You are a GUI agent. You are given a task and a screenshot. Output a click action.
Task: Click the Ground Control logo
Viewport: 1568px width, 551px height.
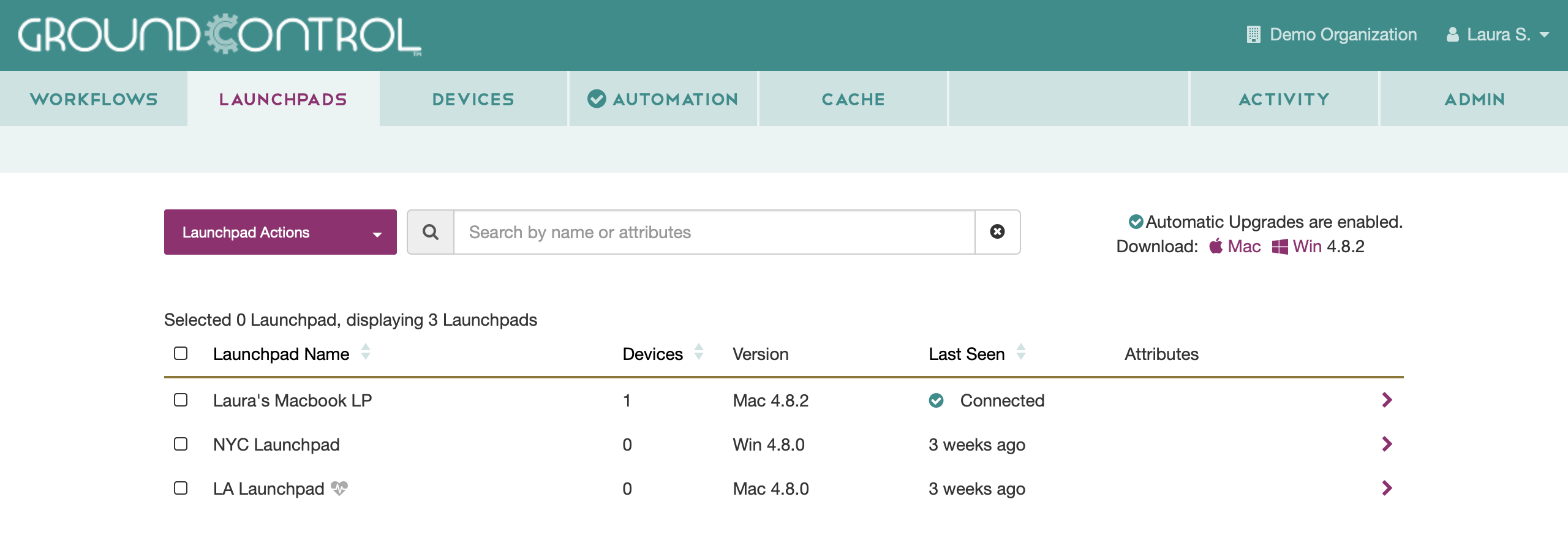(219, 35)
